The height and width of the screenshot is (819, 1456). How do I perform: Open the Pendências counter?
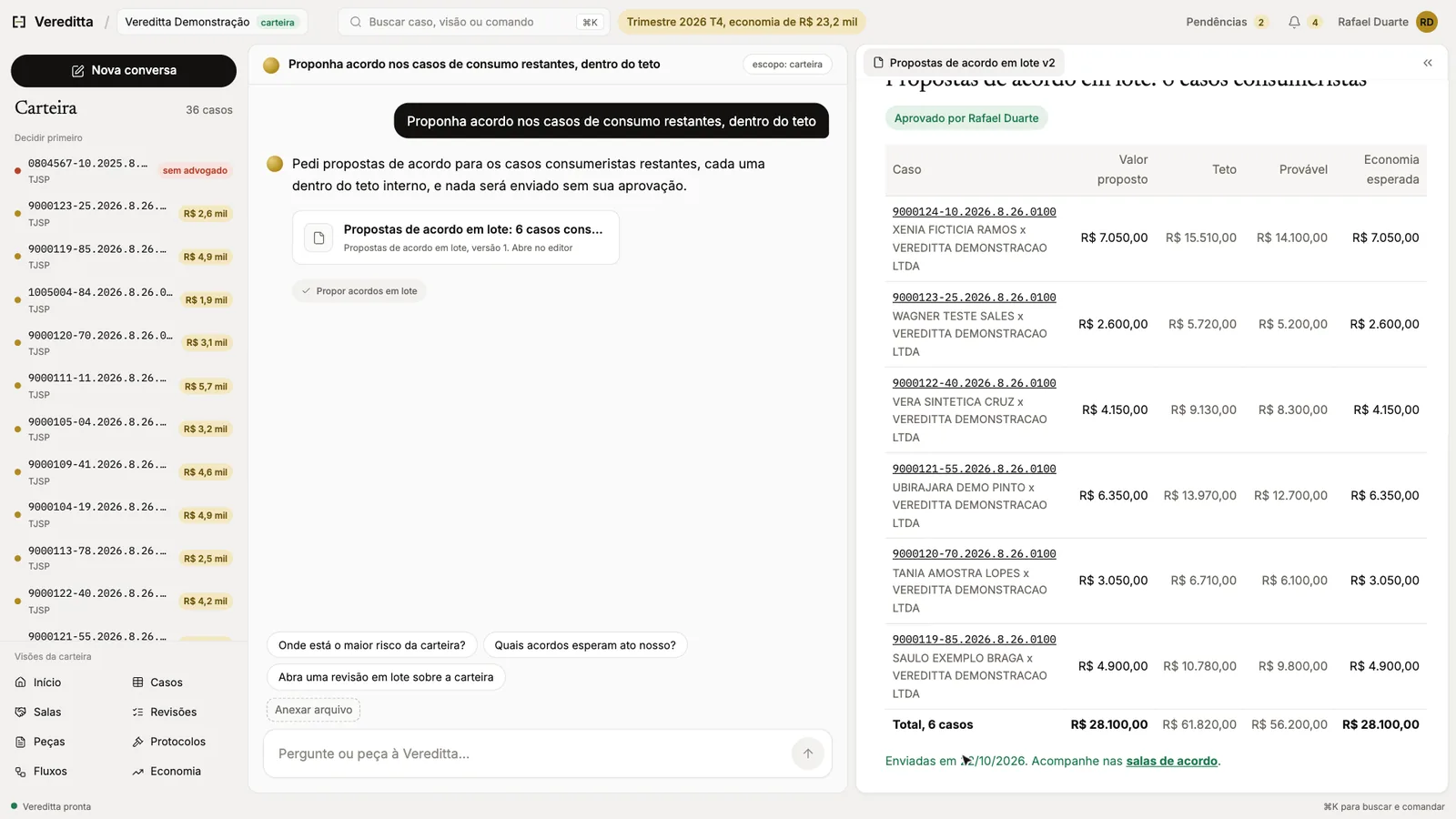click(1227, 22)
